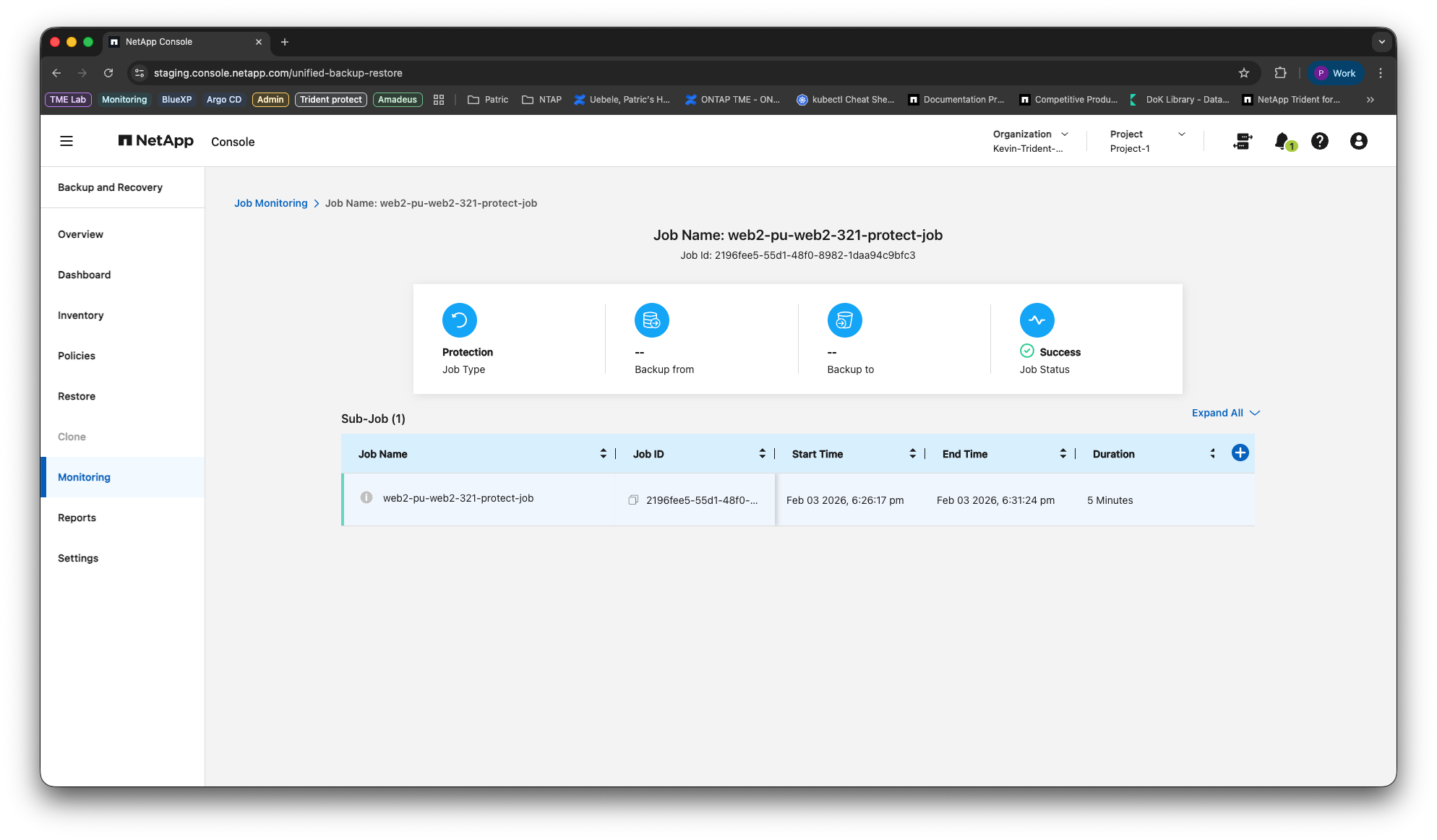Open the tab search dropdown arrow
This screenshot has width=1437, height=840.
tap(1382, 42)
